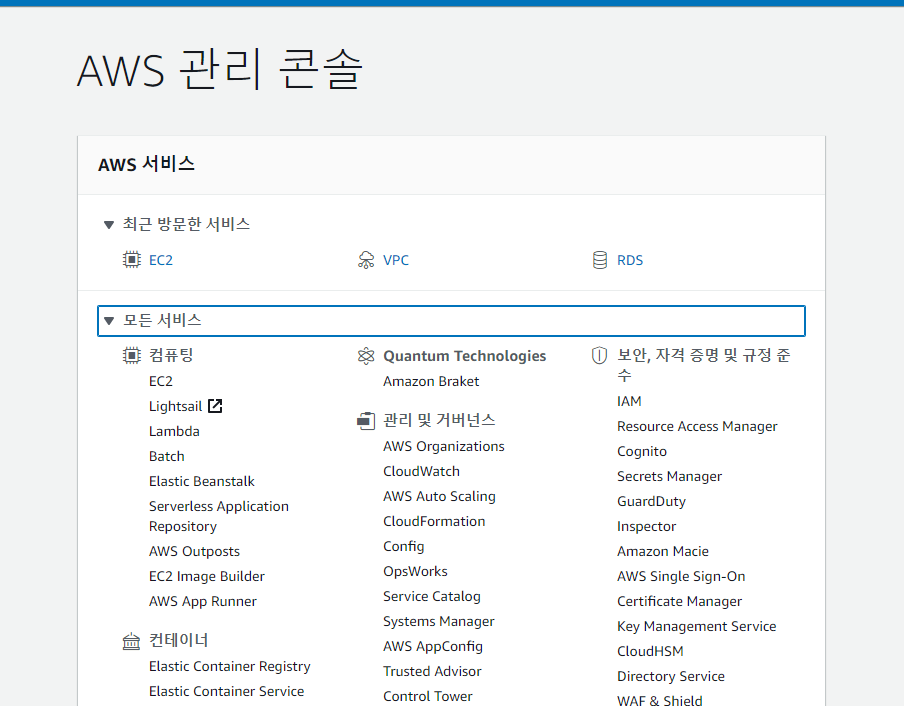Image resolution: width=904 pixels, height=706 pixels.
Task: Open EC2 under the 컴퓨팅 category
Action: coord(161,381)
